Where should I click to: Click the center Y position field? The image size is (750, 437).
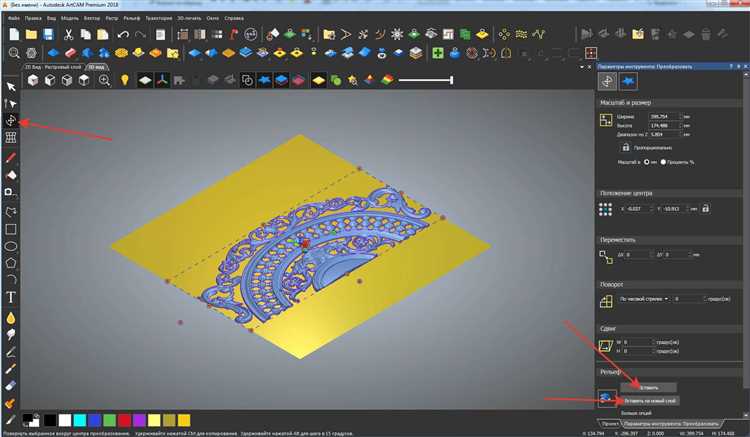[x=676, y=209]
